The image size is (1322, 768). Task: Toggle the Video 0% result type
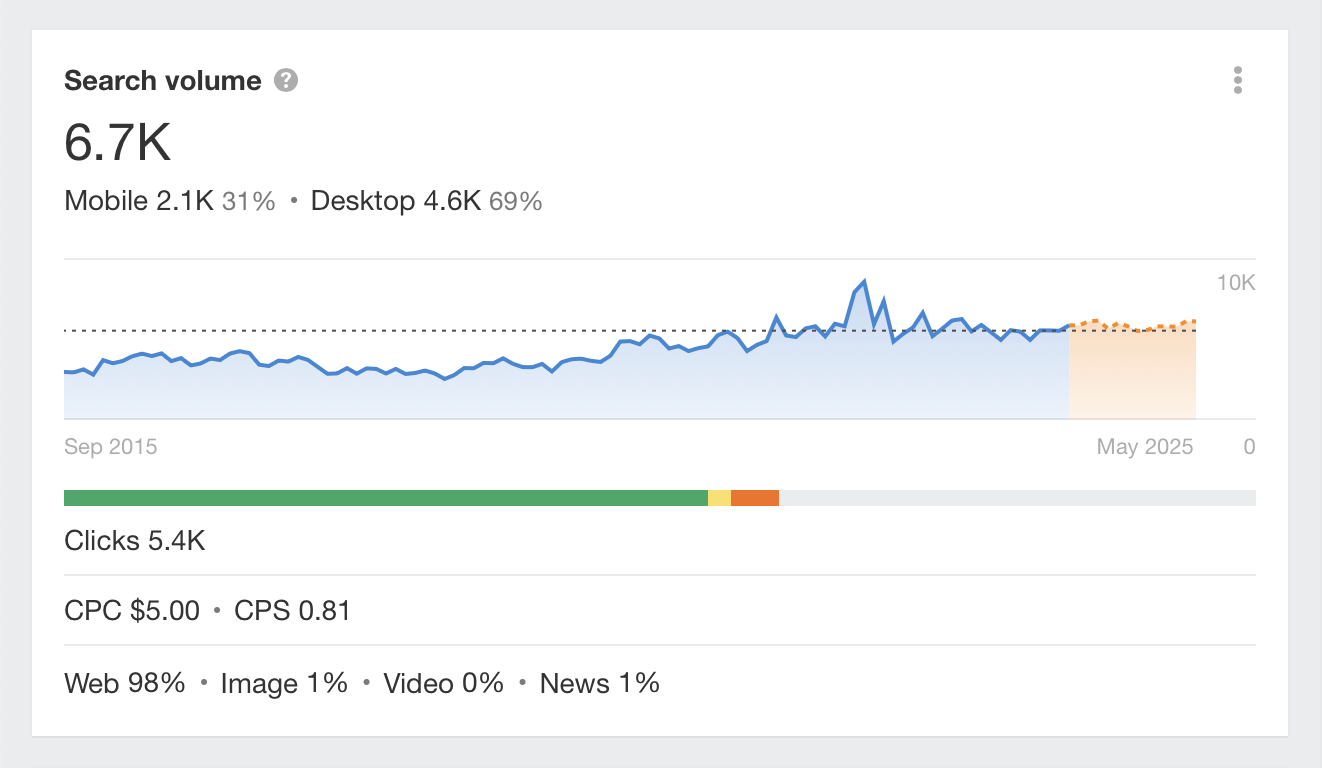443,683
